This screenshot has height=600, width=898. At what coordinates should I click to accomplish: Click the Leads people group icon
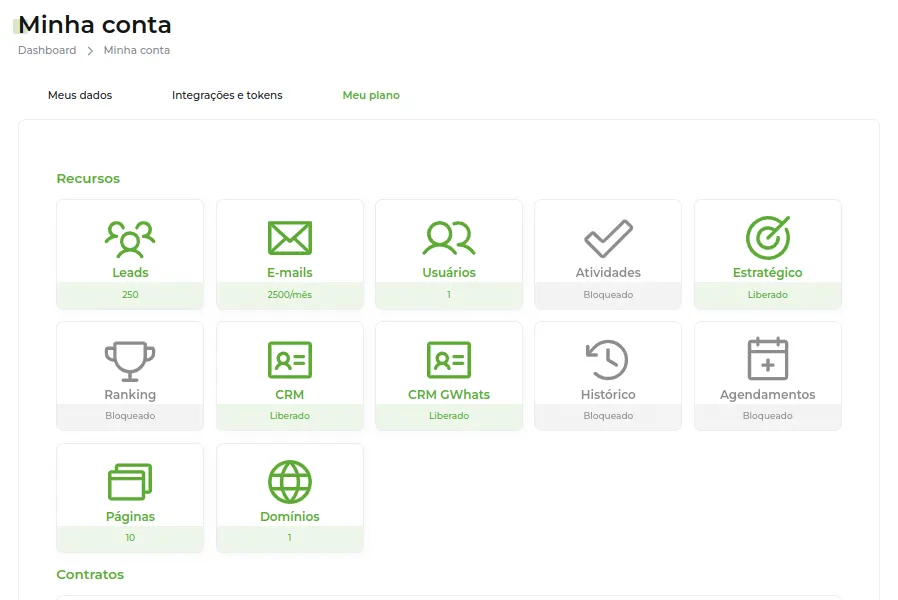pos(130,239)
